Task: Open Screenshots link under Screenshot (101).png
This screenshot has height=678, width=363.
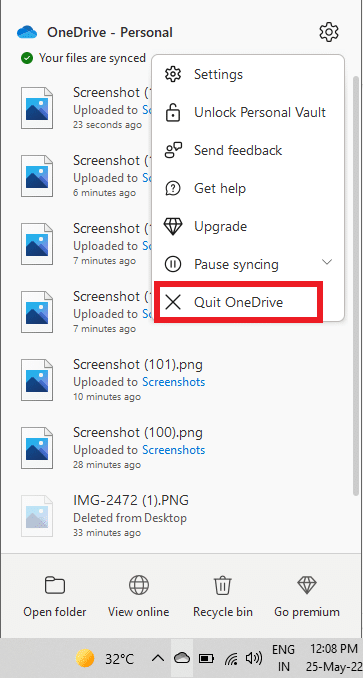Action: [x=174, y=382]
